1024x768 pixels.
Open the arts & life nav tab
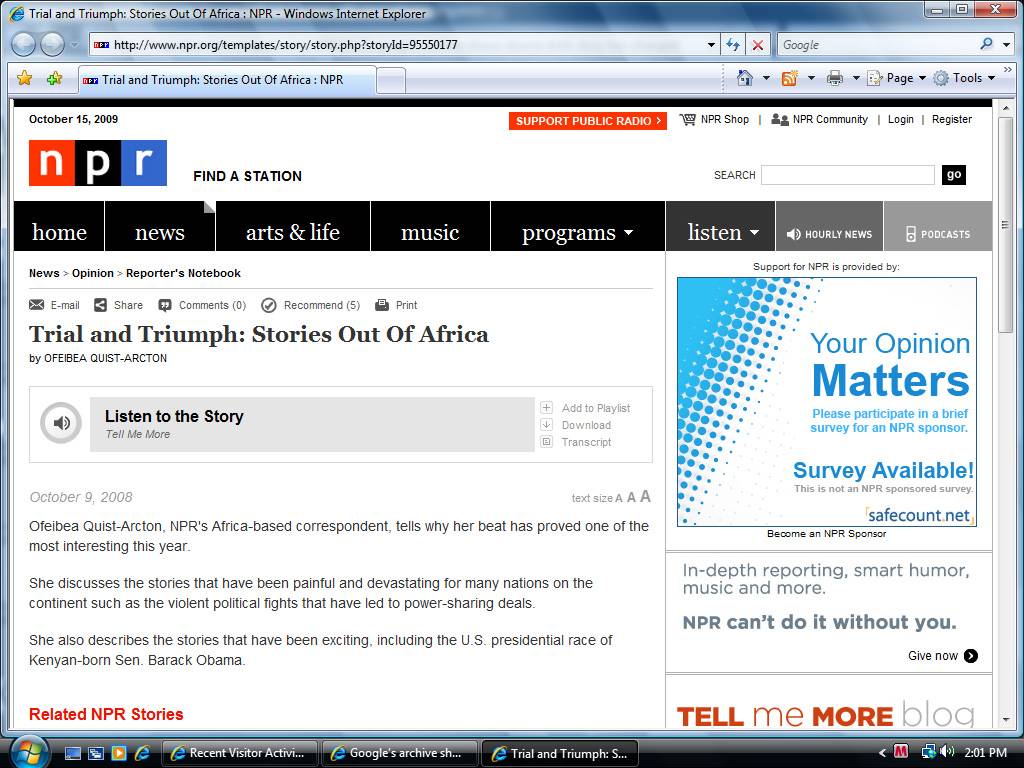tap(293, 232)
